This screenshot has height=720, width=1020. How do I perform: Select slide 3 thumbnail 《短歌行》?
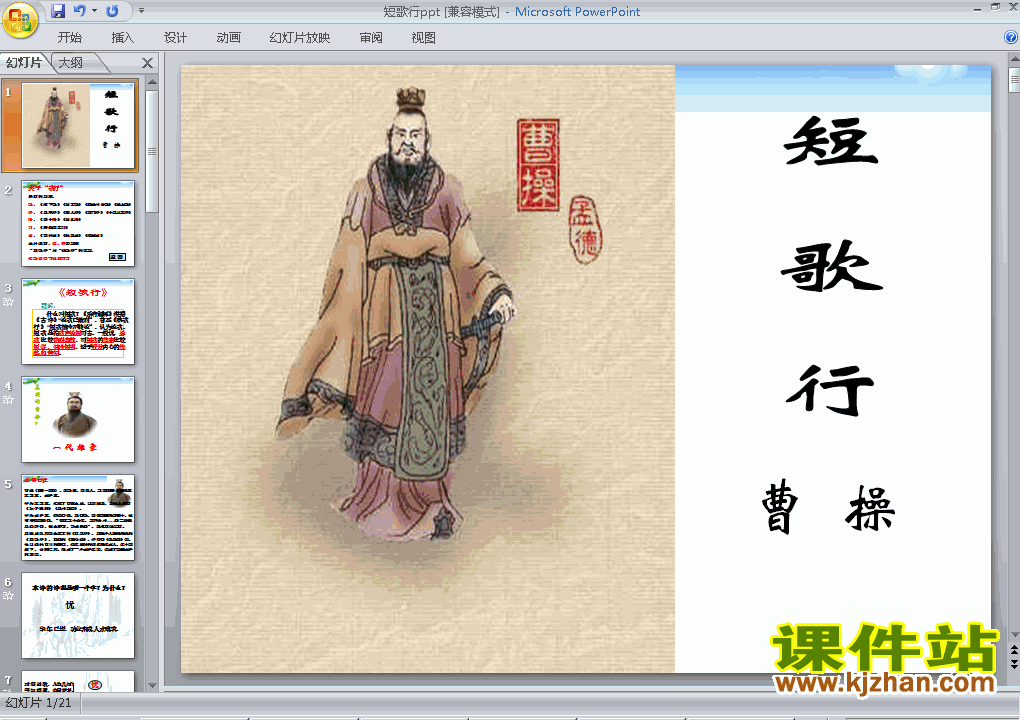click(78, 322)
